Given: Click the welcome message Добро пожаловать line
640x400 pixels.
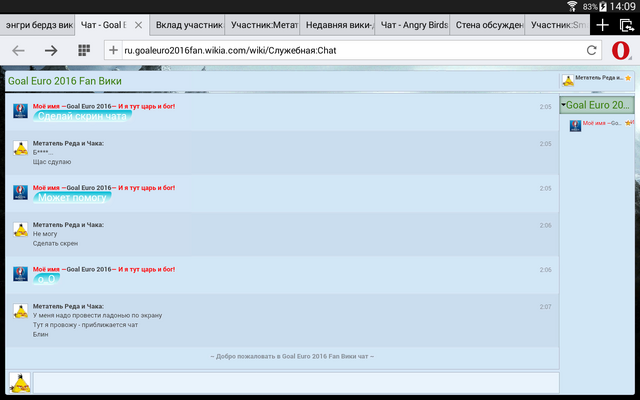Looking at the screenshot, I should pos(292,356).
